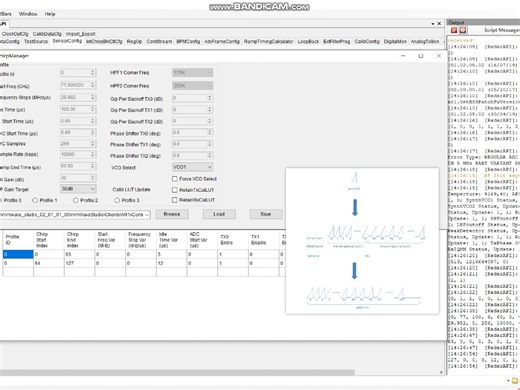Image resolution: width=520 pixels, height=390 pixels.
Task: Maximize the ChirpManager window
Action: coord(421,56)
